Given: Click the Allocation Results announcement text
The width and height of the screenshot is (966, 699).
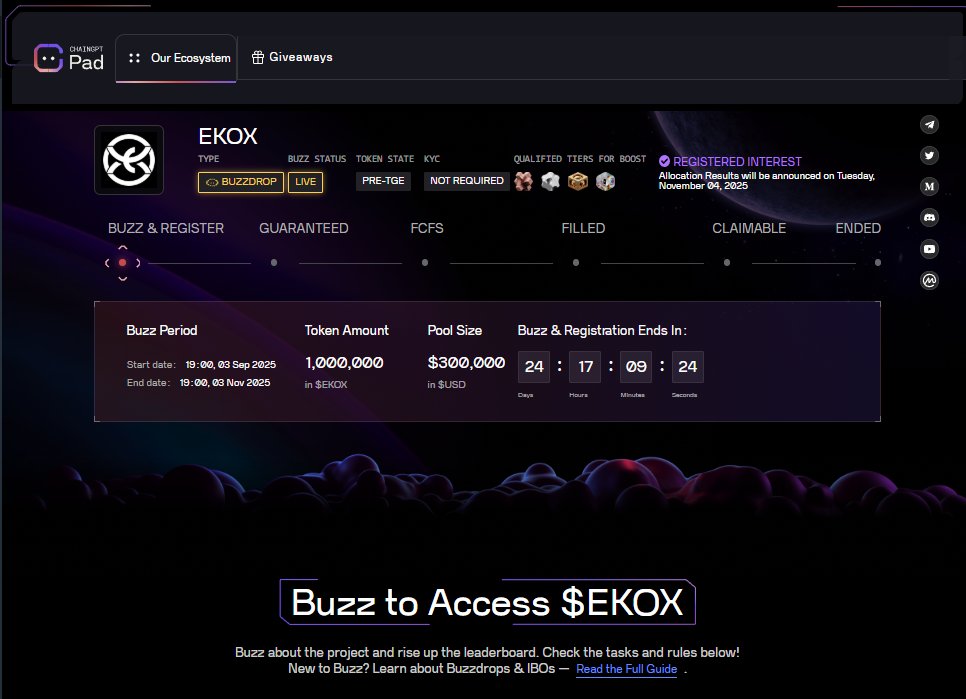Looking at the screenshot, I should (x=767, y=180).
